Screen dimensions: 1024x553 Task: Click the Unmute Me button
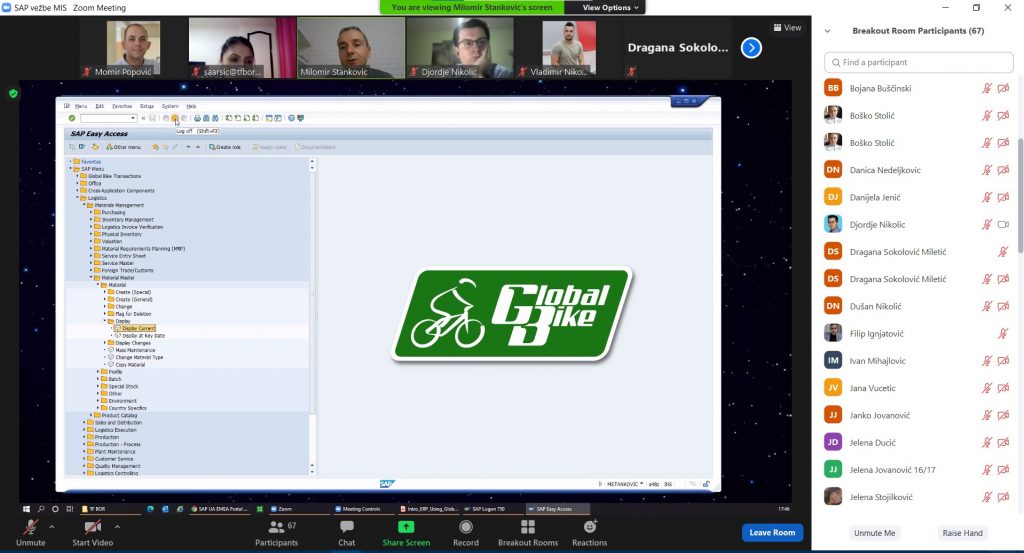point(874,533)
